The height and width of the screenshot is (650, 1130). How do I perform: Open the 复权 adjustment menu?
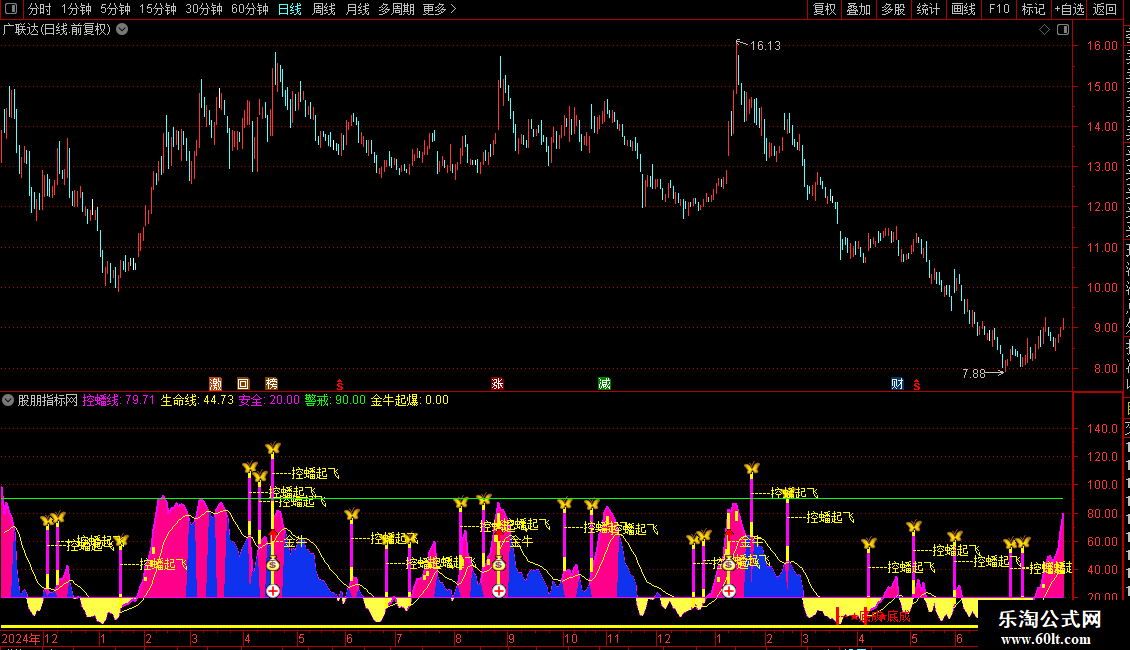824,9
